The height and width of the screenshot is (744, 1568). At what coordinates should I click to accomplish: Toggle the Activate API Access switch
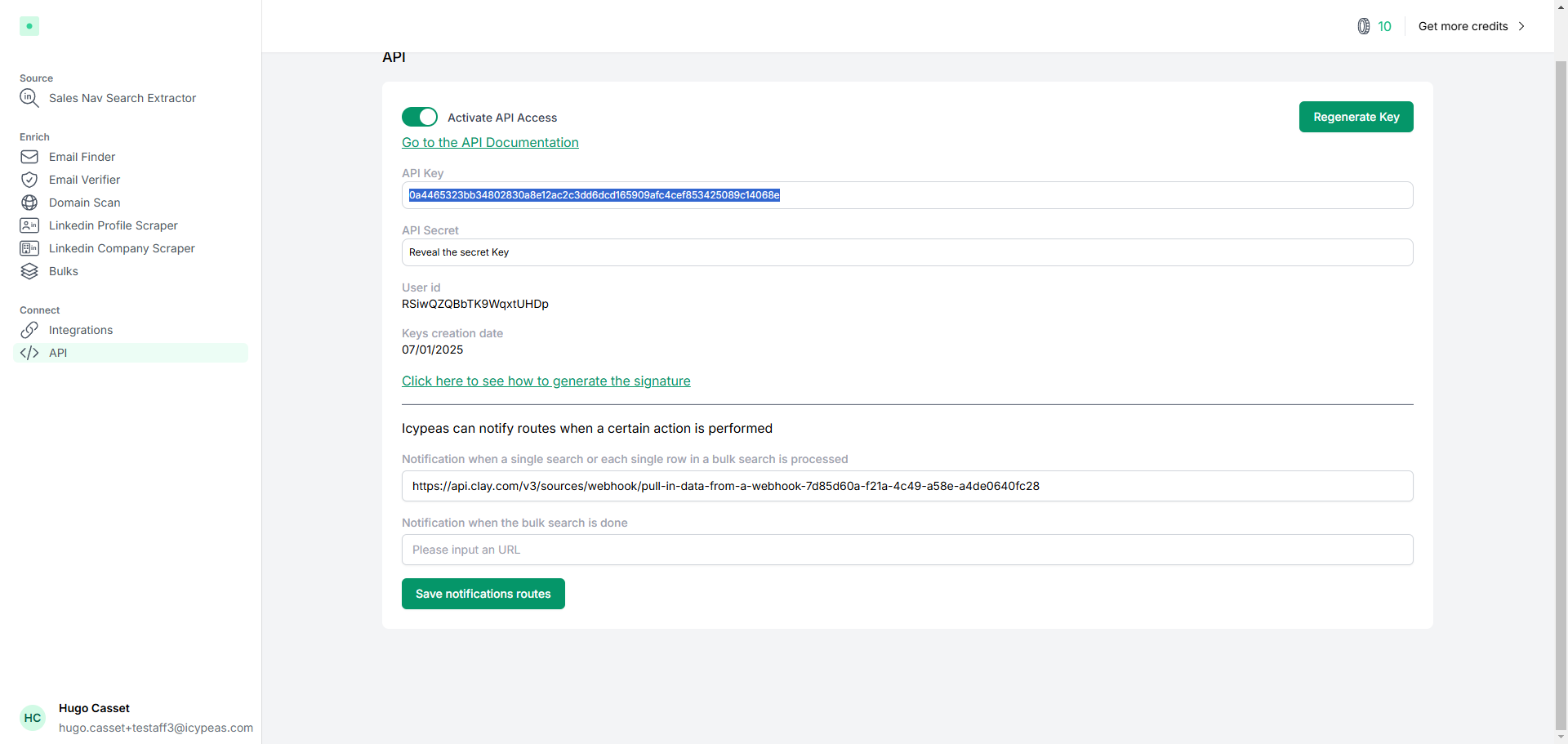pyautogui.click(x=420, y=117)
